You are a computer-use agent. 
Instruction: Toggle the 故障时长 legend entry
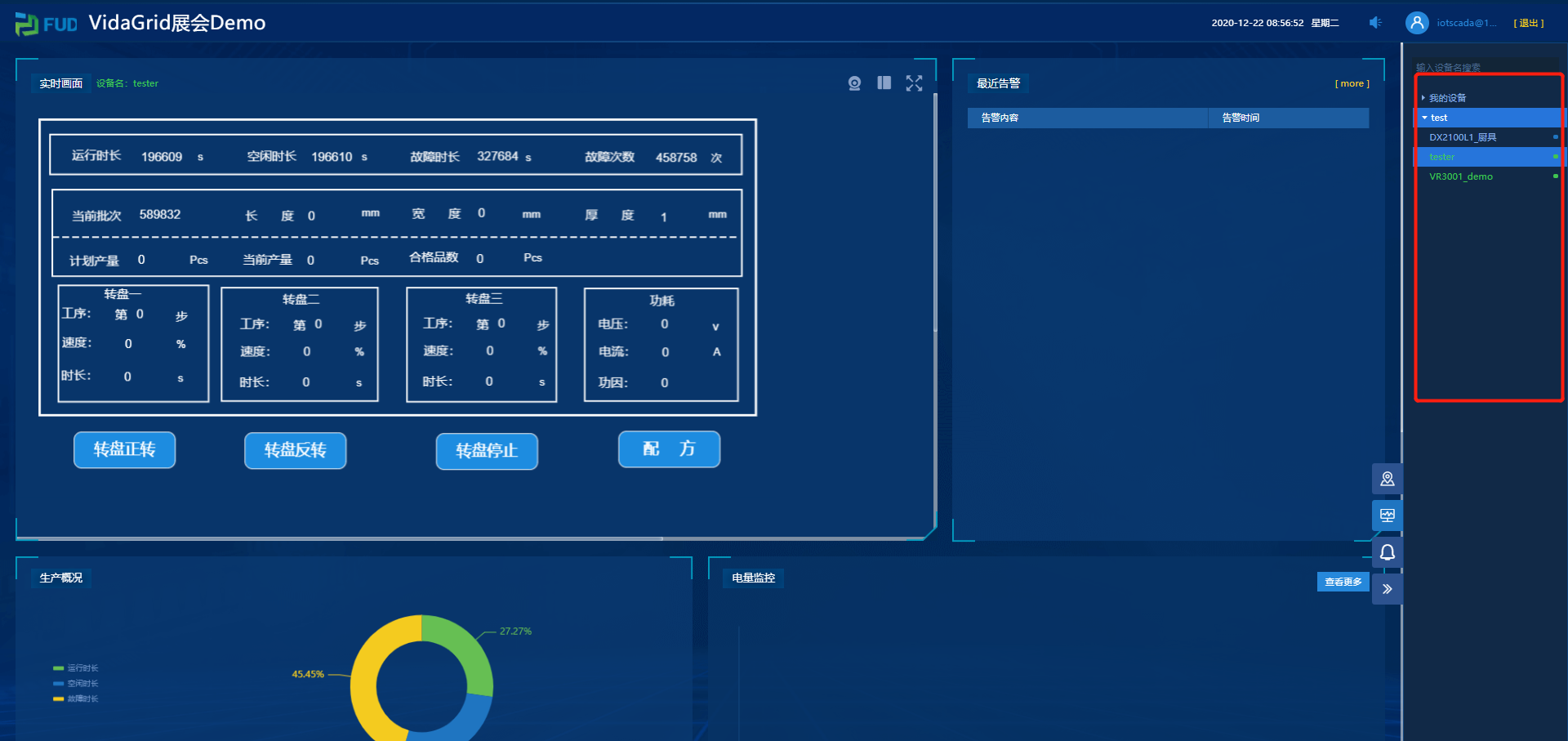click(x=75, y=699)
